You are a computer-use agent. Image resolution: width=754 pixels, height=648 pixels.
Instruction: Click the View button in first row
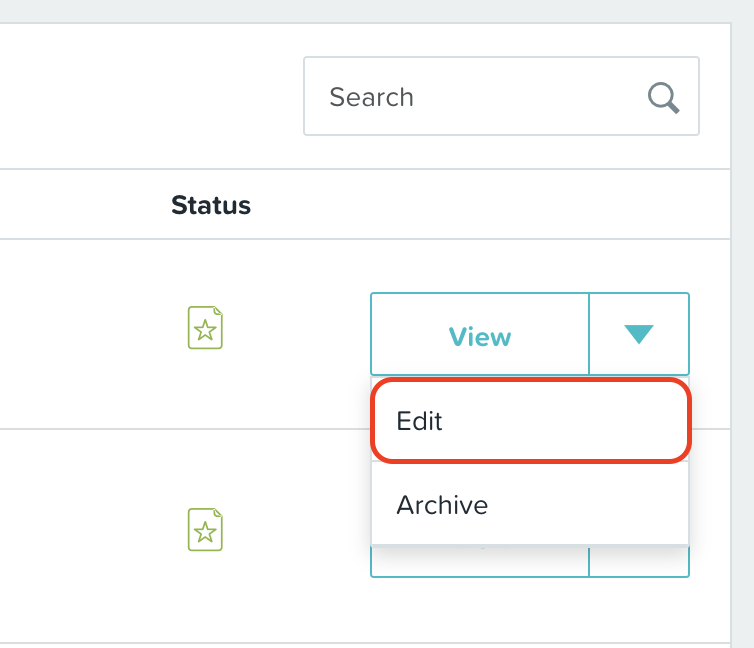480,334
